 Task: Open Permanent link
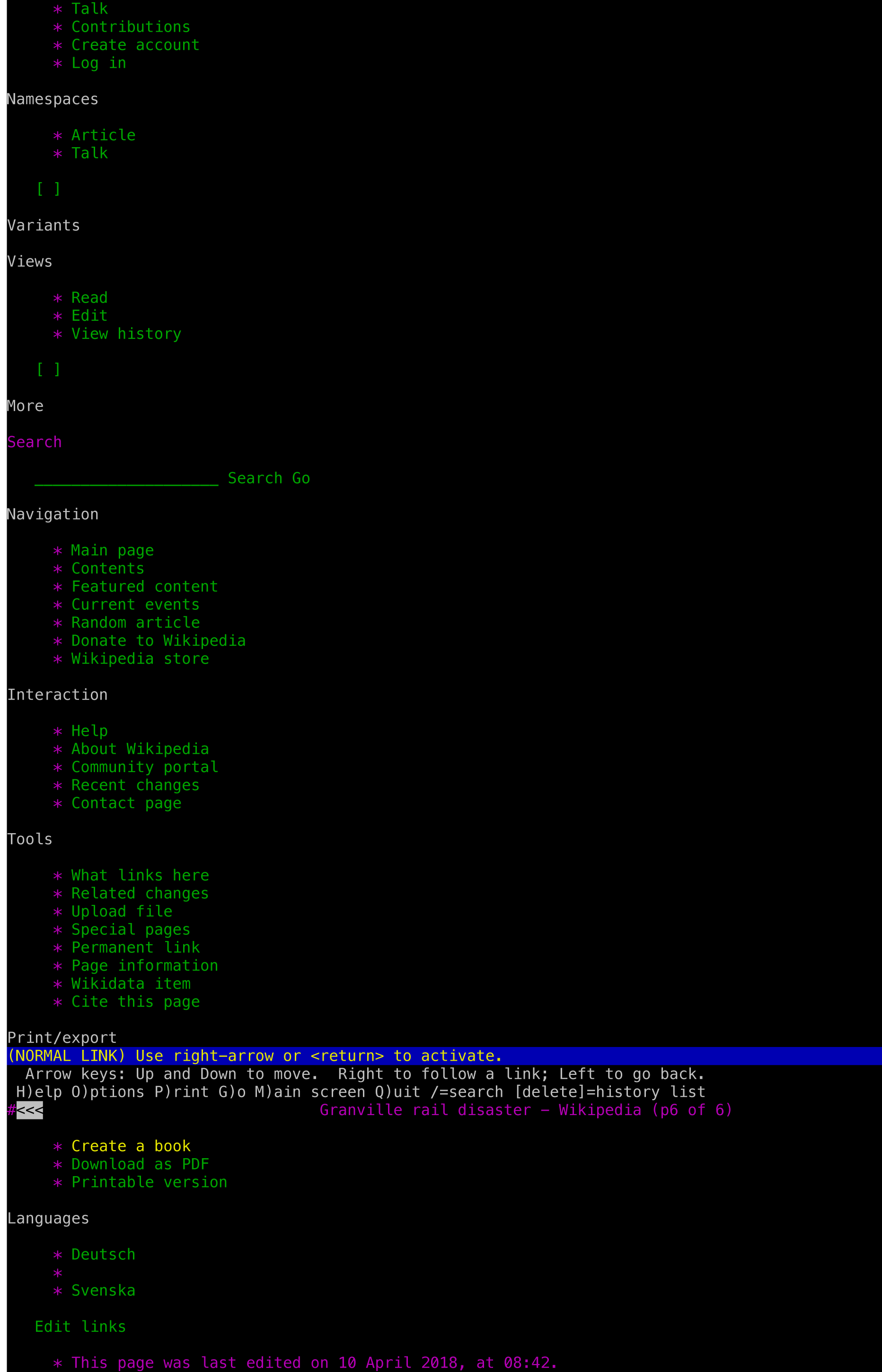pos(135,948)
